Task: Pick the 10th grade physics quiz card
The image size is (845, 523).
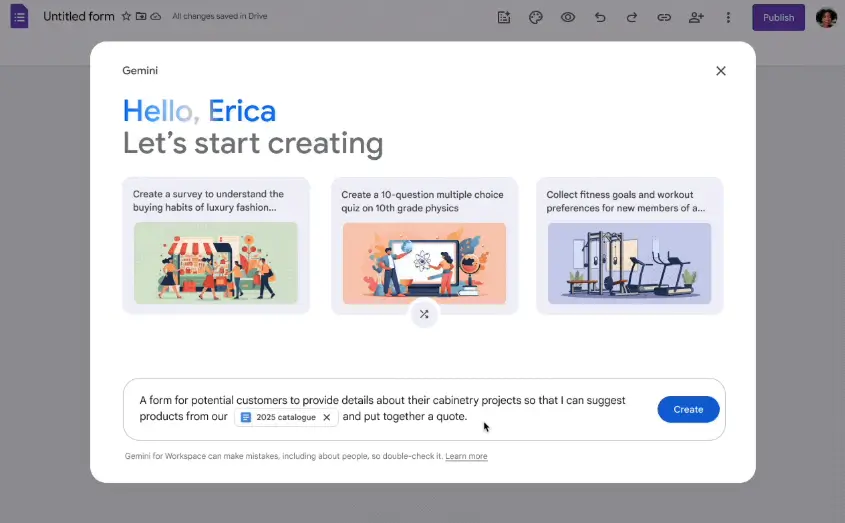Action: click(424, 245)
